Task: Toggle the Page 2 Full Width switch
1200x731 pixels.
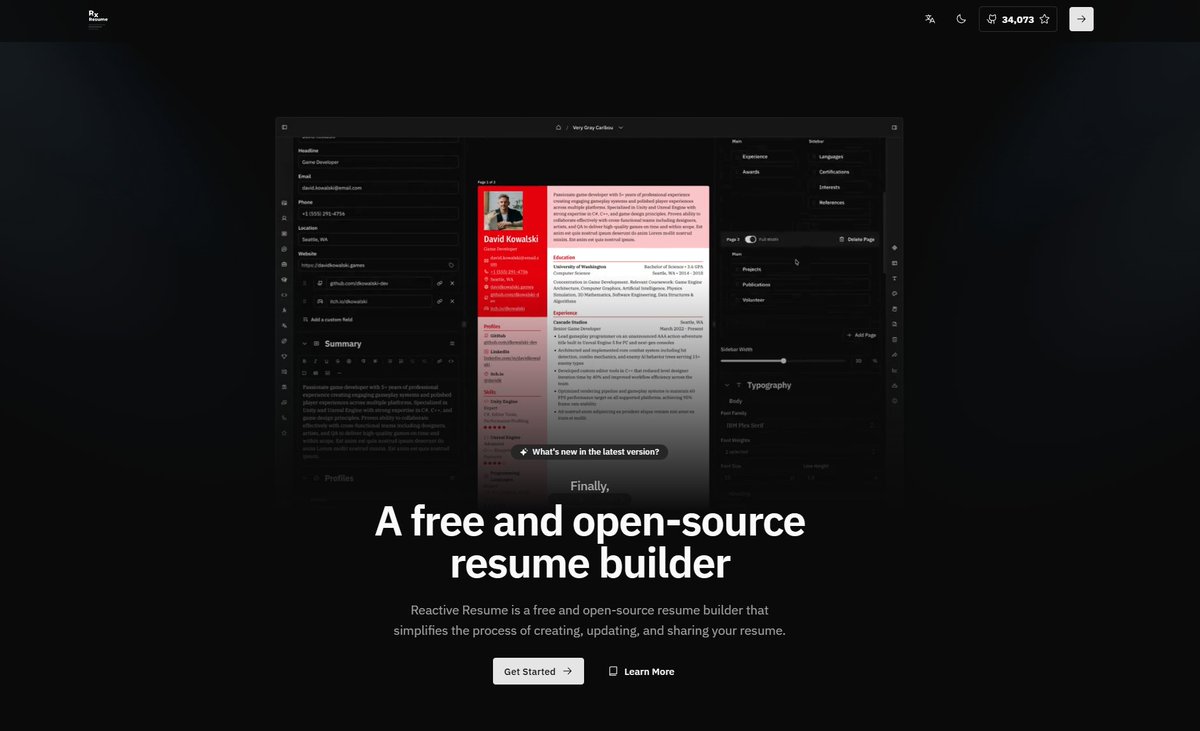Action: coord(750,239)
